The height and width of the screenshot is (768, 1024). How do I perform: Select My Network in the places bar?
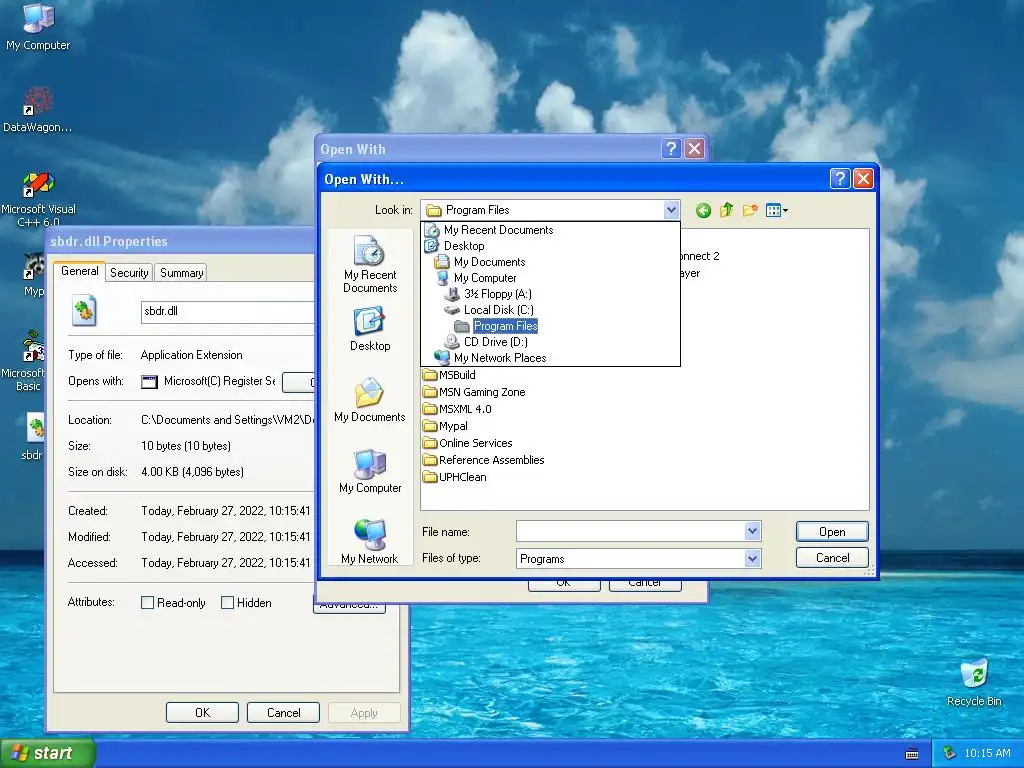370,542
